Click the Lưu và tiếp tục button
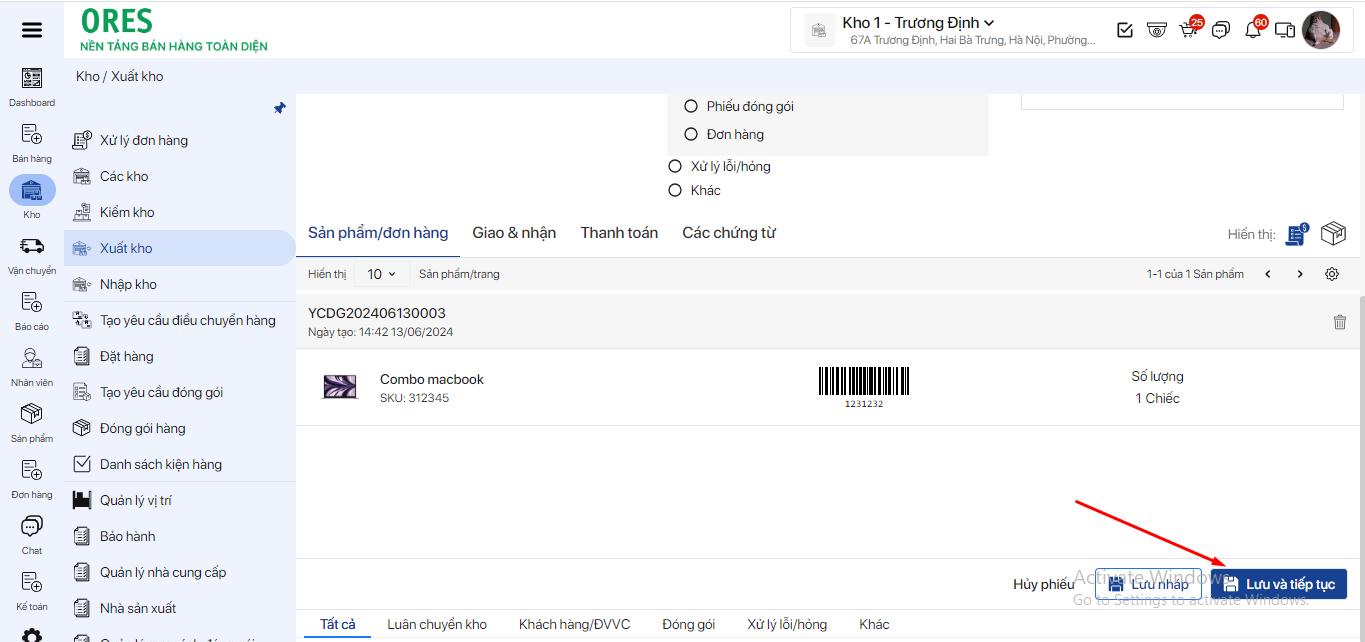 tap(1279, 584)
